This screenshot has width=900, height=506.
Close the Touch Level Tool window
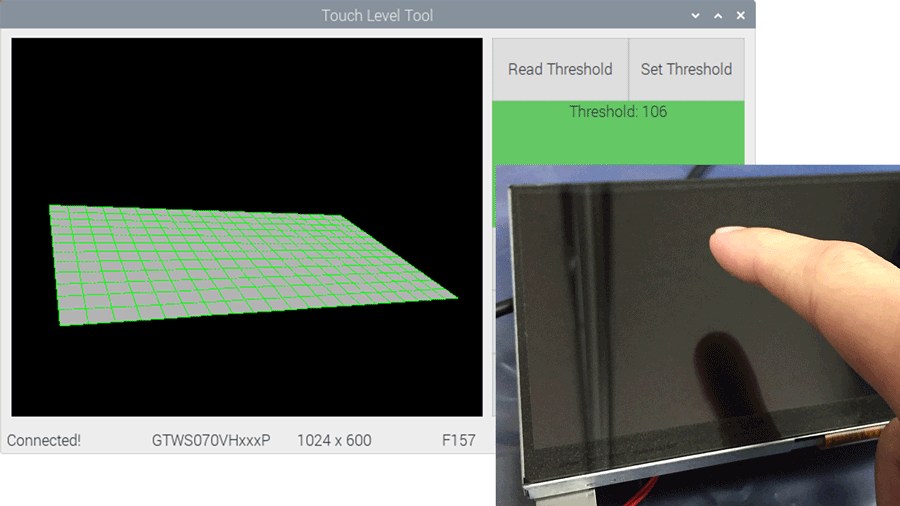tap(741, 16)
